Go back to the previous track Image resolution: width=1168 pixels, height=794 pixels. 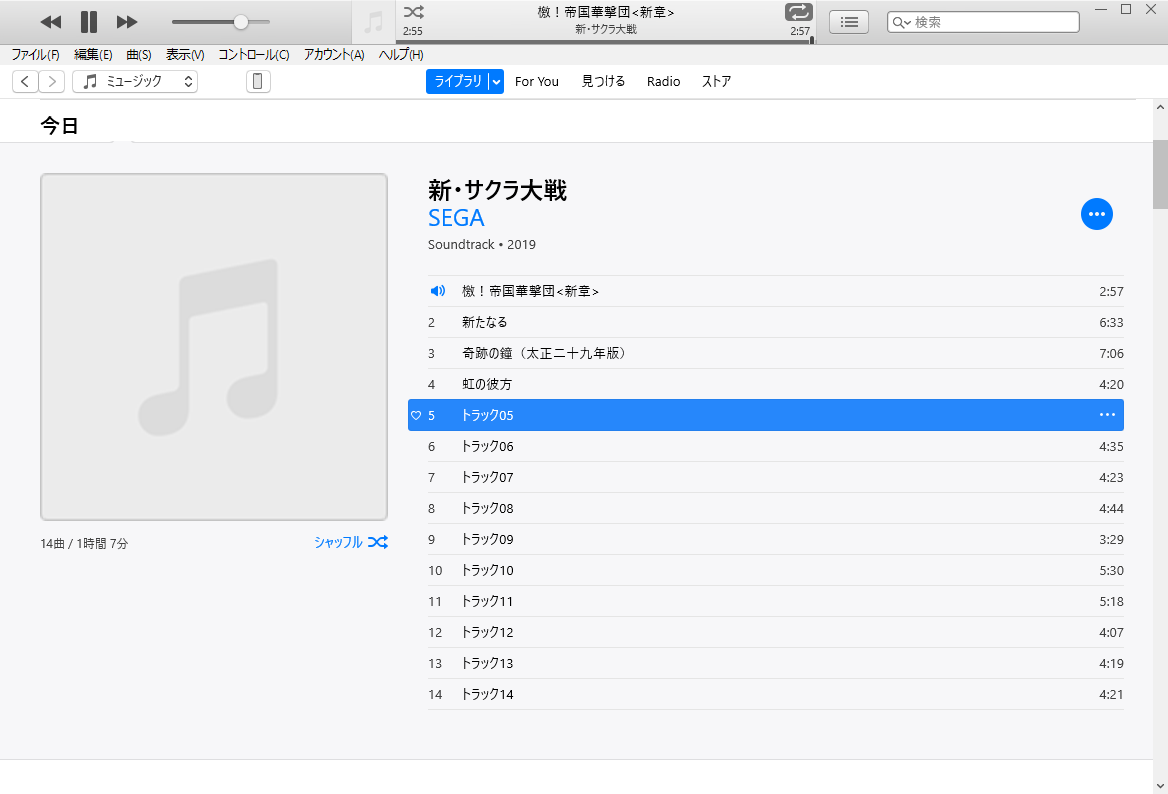click(x=51, y=22)
